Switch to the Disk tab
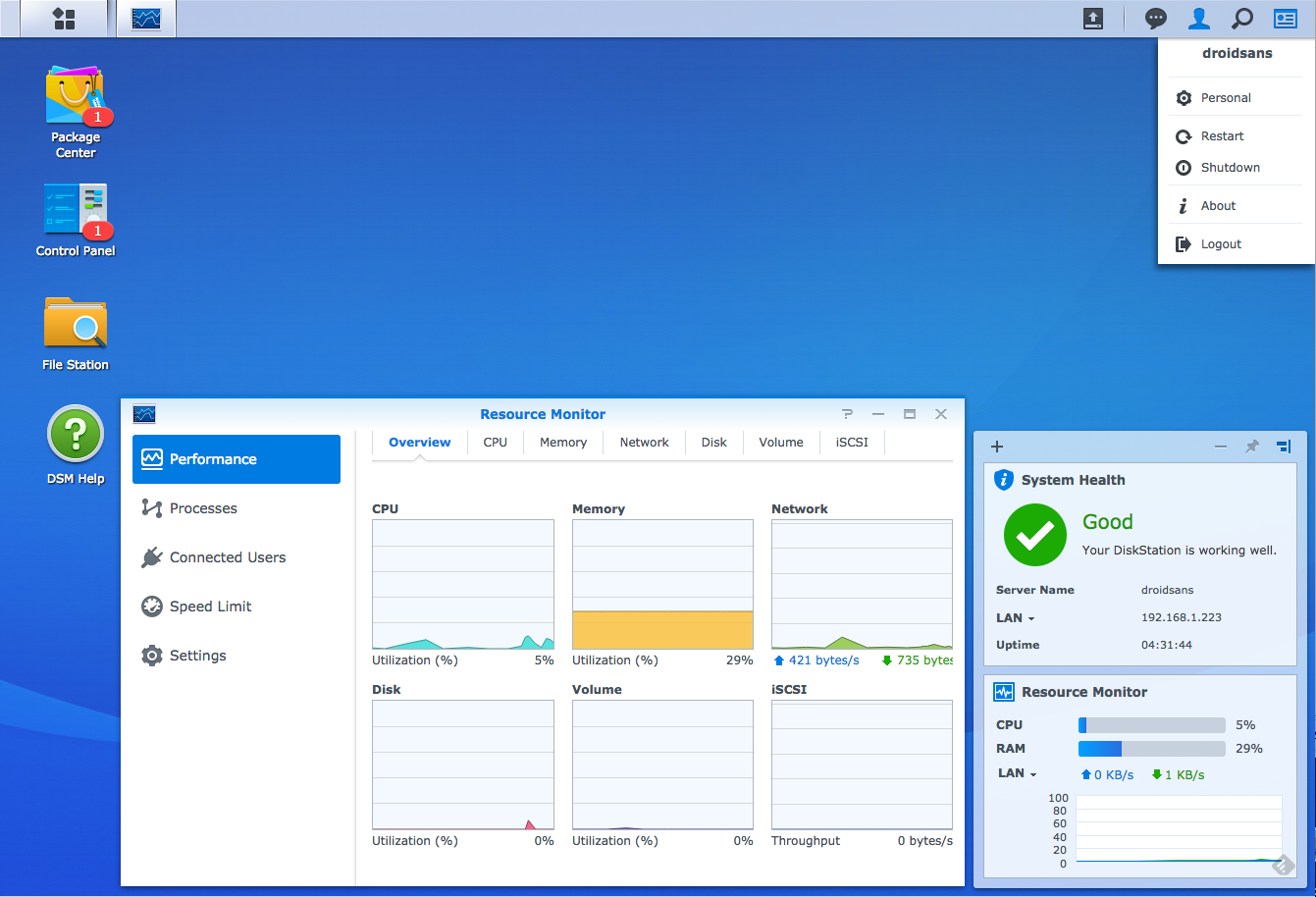Image resolution: width=1316 pixels, height=897 pixels. [x=714, y=443]
